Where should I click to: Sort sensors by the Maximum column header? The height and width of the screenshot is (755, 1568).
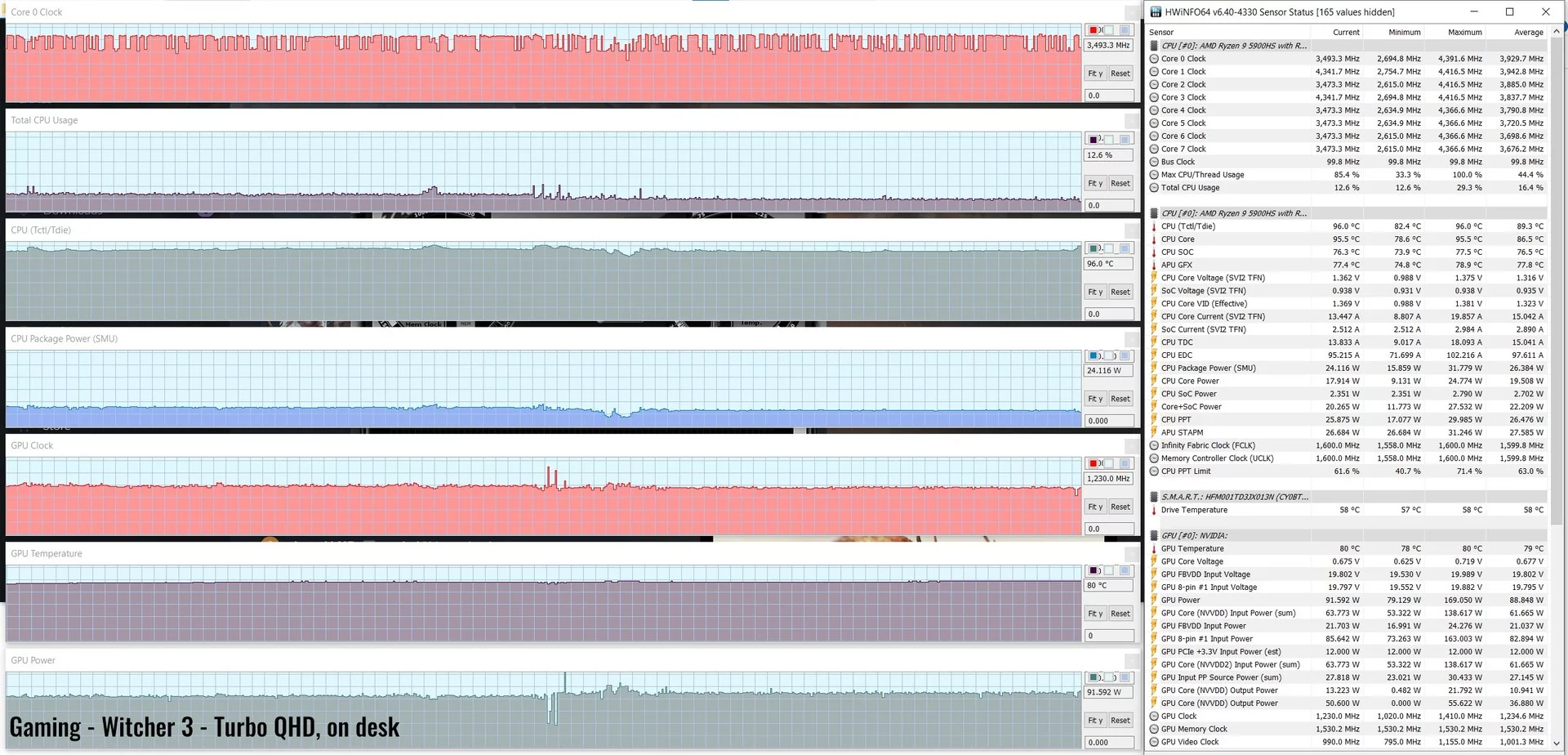(x=1465, y=33)
